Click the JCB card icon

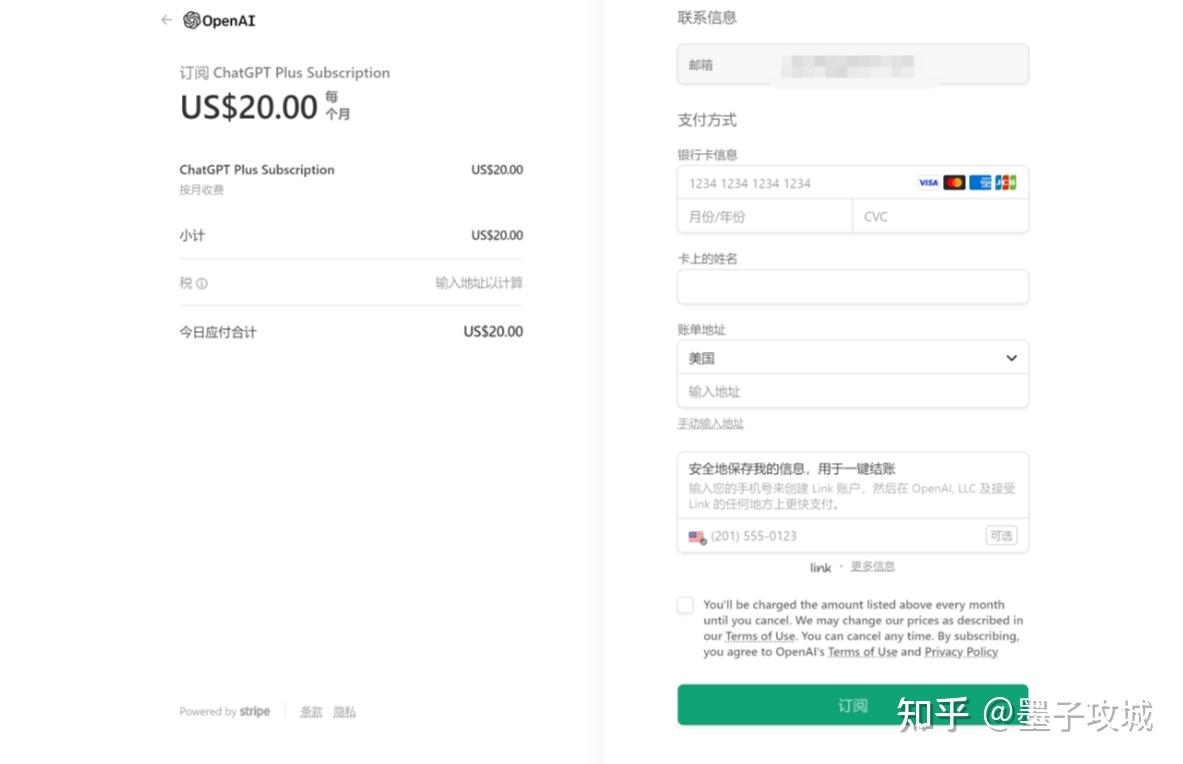point(1005,183)
